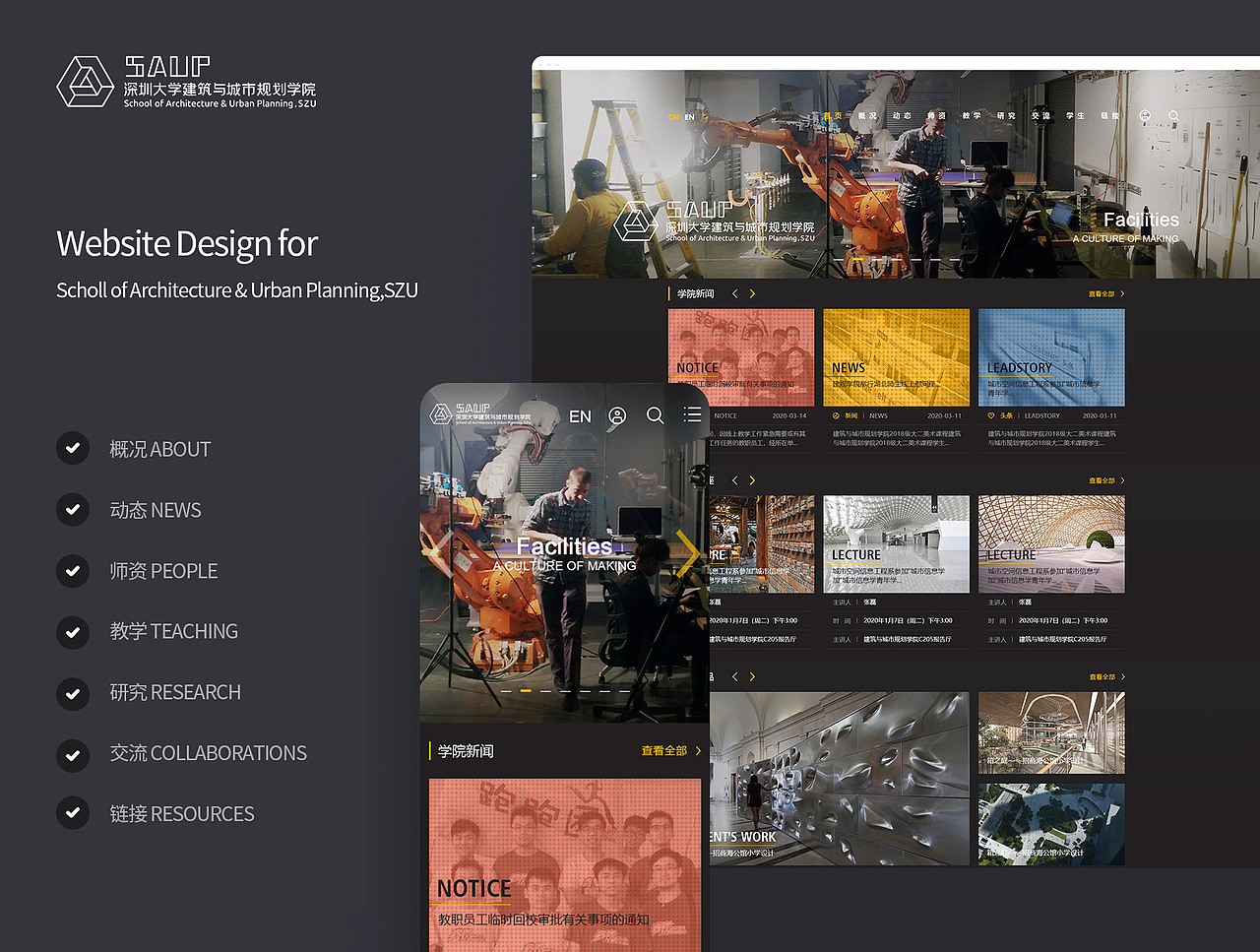Open the timber atrium student work thumbnail

1051,733
